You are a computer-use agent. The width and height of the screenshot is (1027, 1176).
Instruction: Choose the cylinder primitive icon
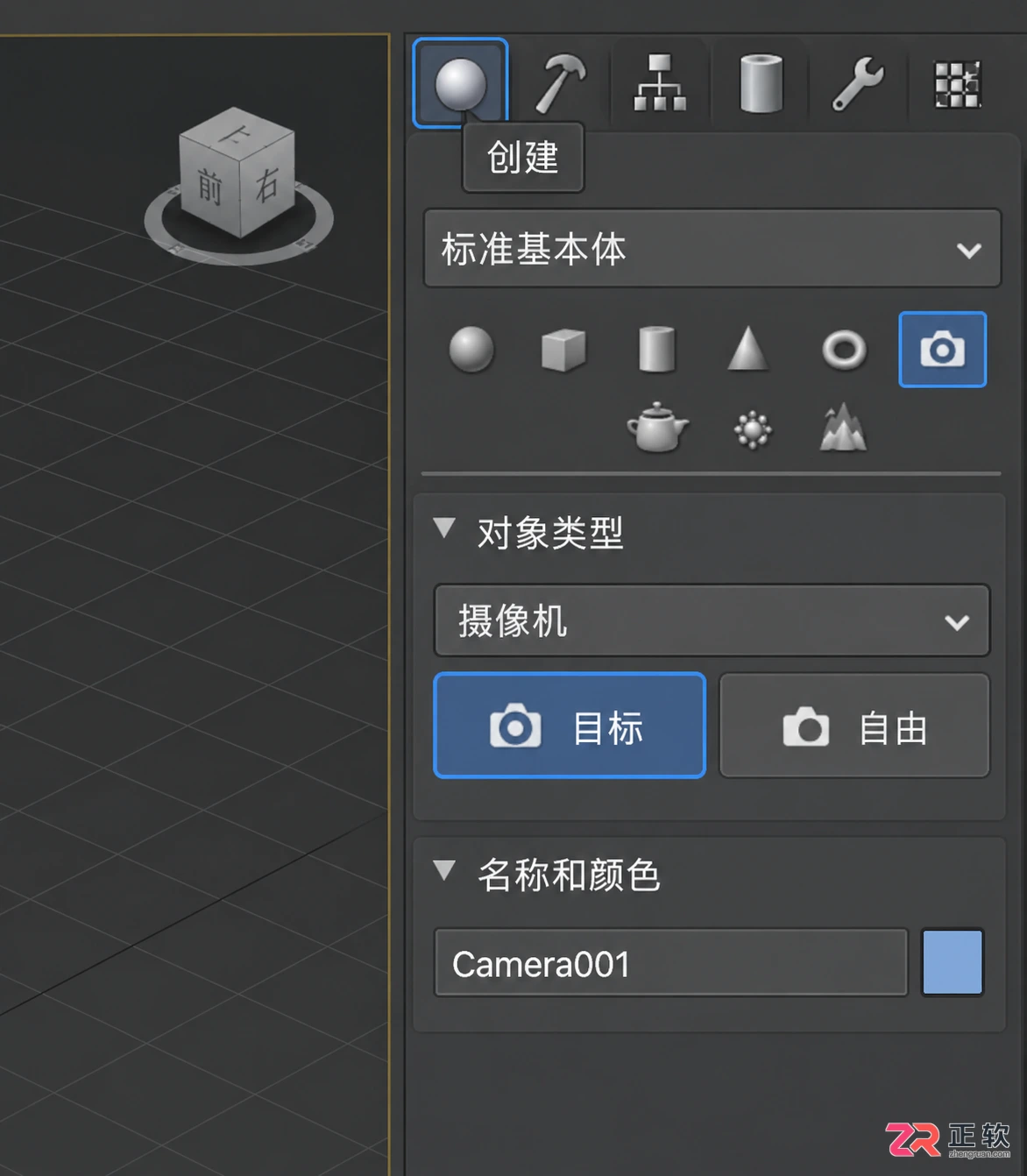click(656, 350)
